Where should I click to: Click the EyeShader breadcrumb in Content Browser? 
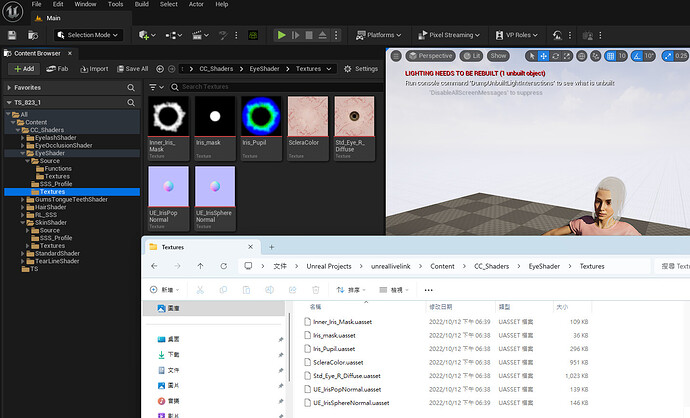264,69
